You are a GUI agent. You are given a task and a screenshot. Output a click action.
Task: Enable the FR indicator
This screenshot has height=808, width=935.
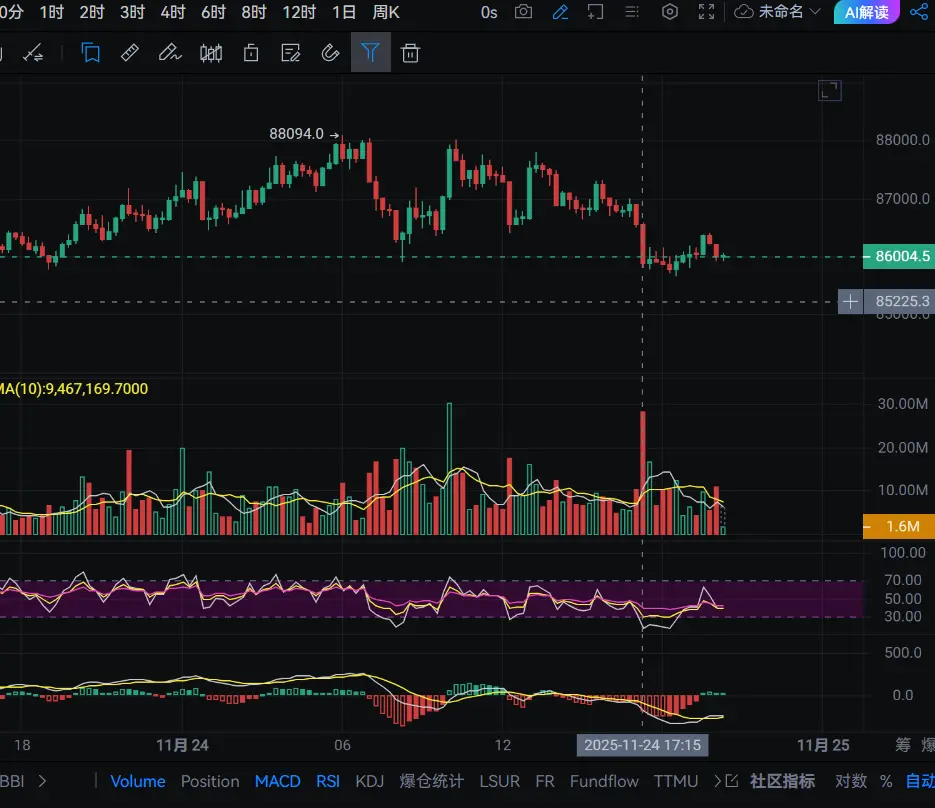click(x=545, y=781)
